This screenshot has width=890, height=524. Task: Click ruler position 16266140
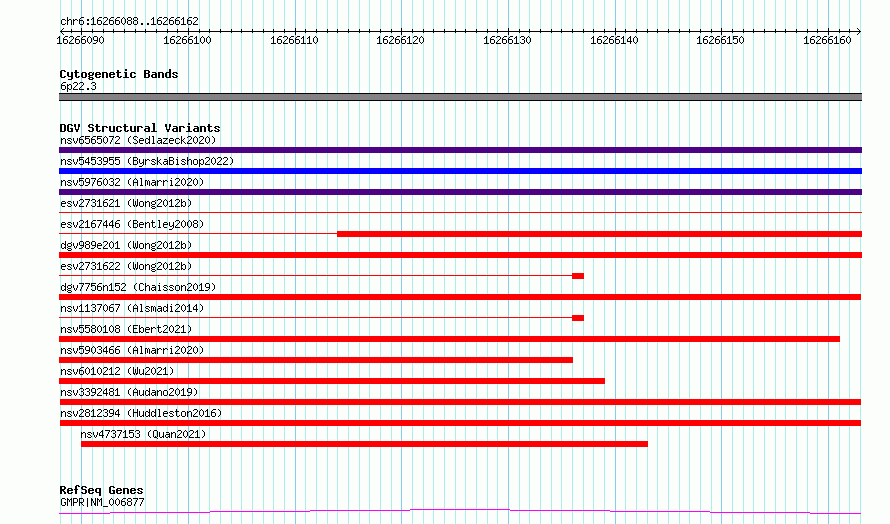click(x=614, y=40)
